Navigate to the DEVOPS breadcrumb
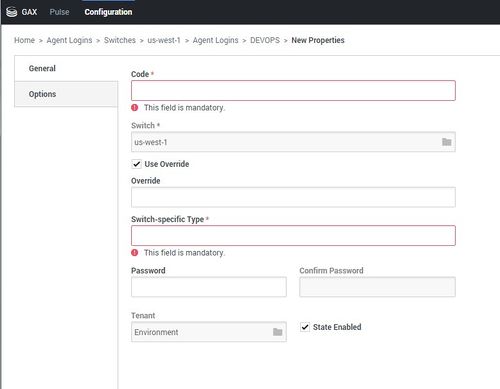500x389 pixels. coord(265,40)
